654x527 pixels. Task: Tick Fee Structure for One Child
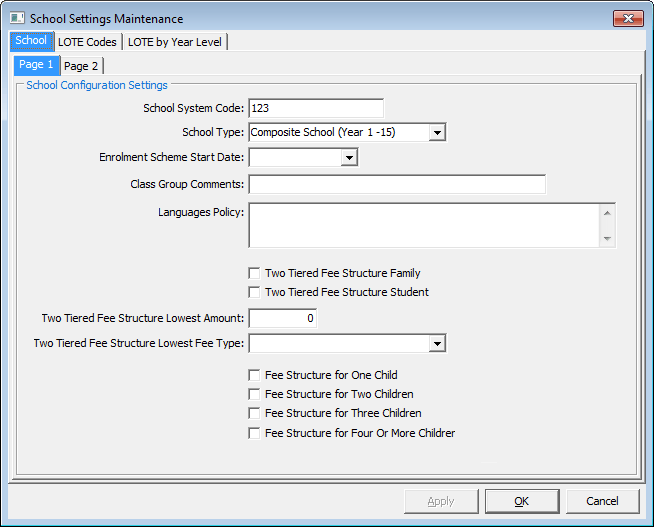point(254,375)
